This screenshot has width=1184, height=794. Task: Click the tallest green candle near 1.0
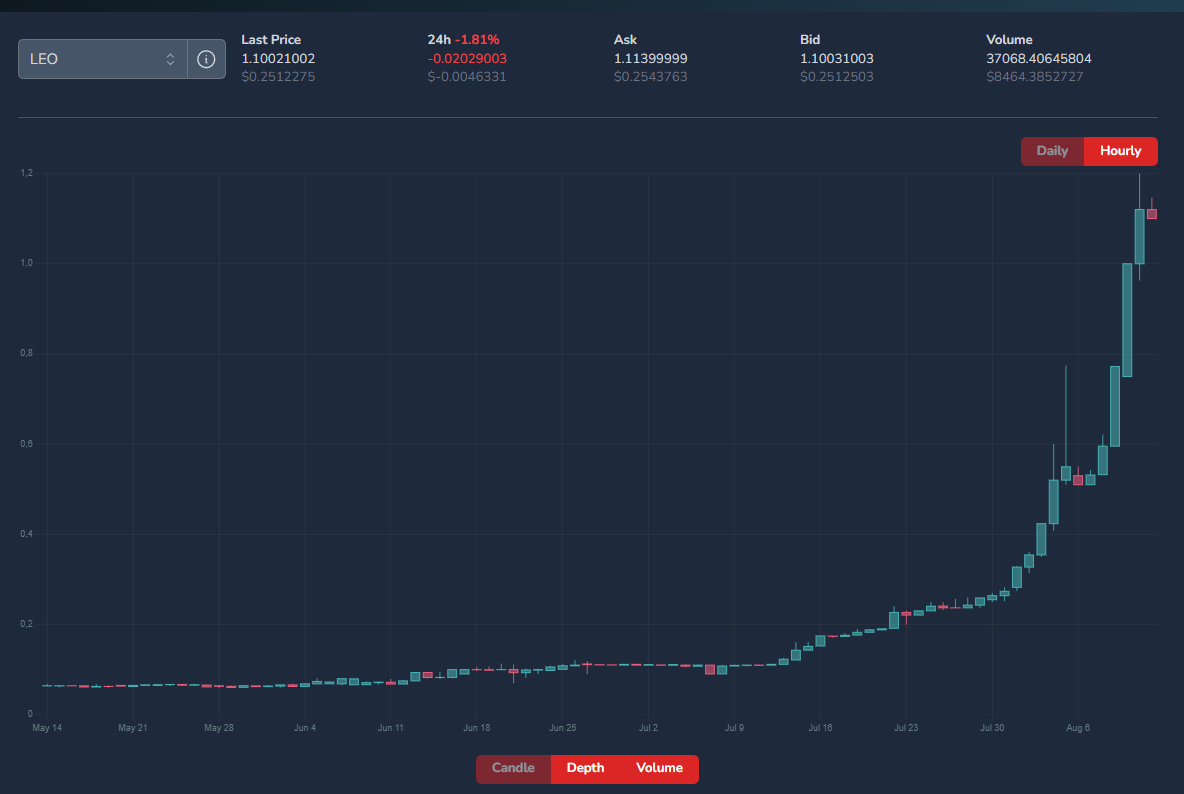tap(1127, 320)
